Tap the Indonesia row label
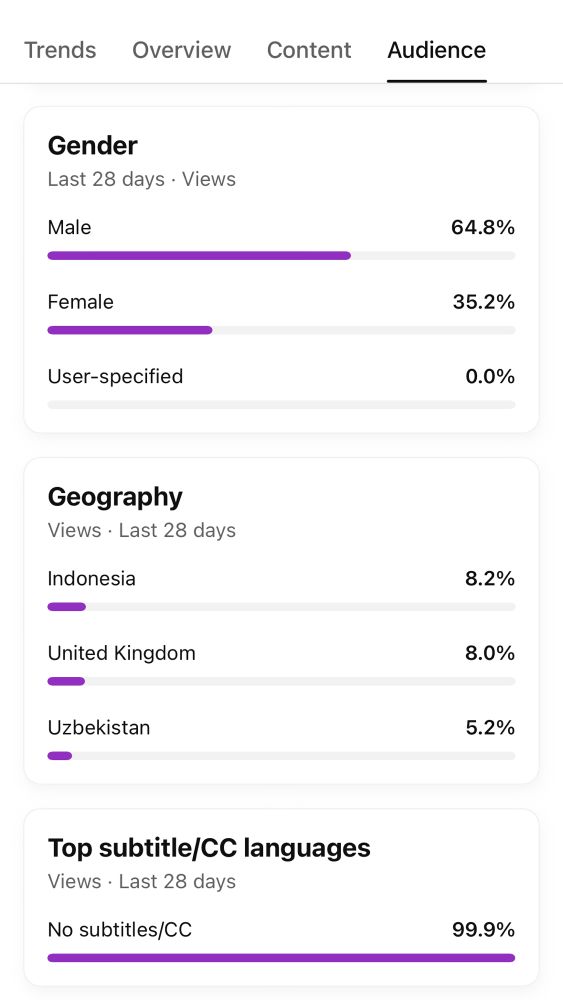This screenshot has width=563, height=1000. click(92, 578)
